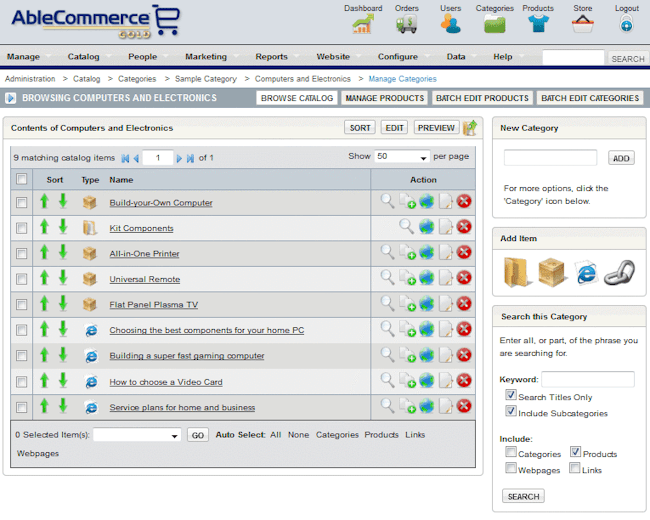Switch to Manage Products

pos(385,98)
